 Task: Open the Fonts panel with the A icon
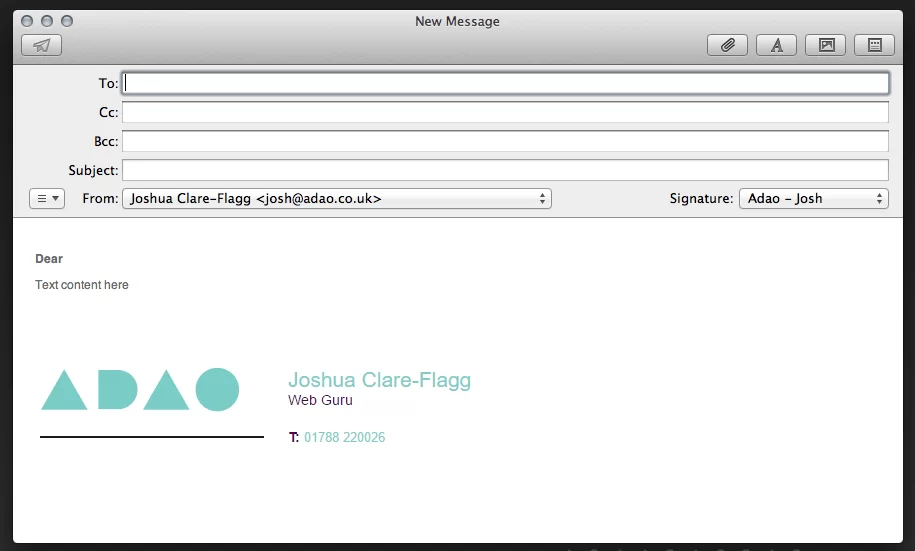[776, 45]
